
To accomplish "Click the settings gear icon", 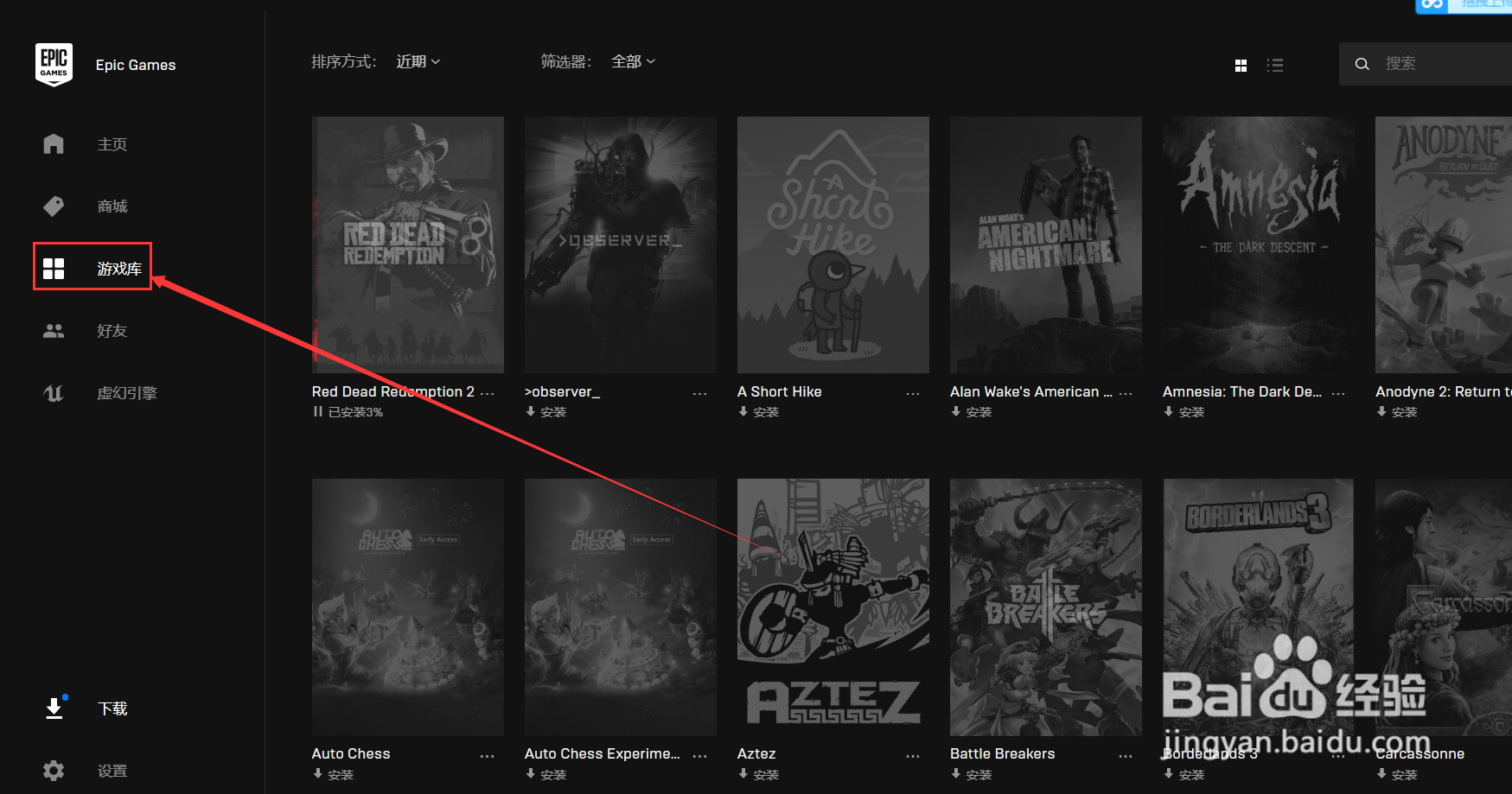I will (x=54, y=771).
